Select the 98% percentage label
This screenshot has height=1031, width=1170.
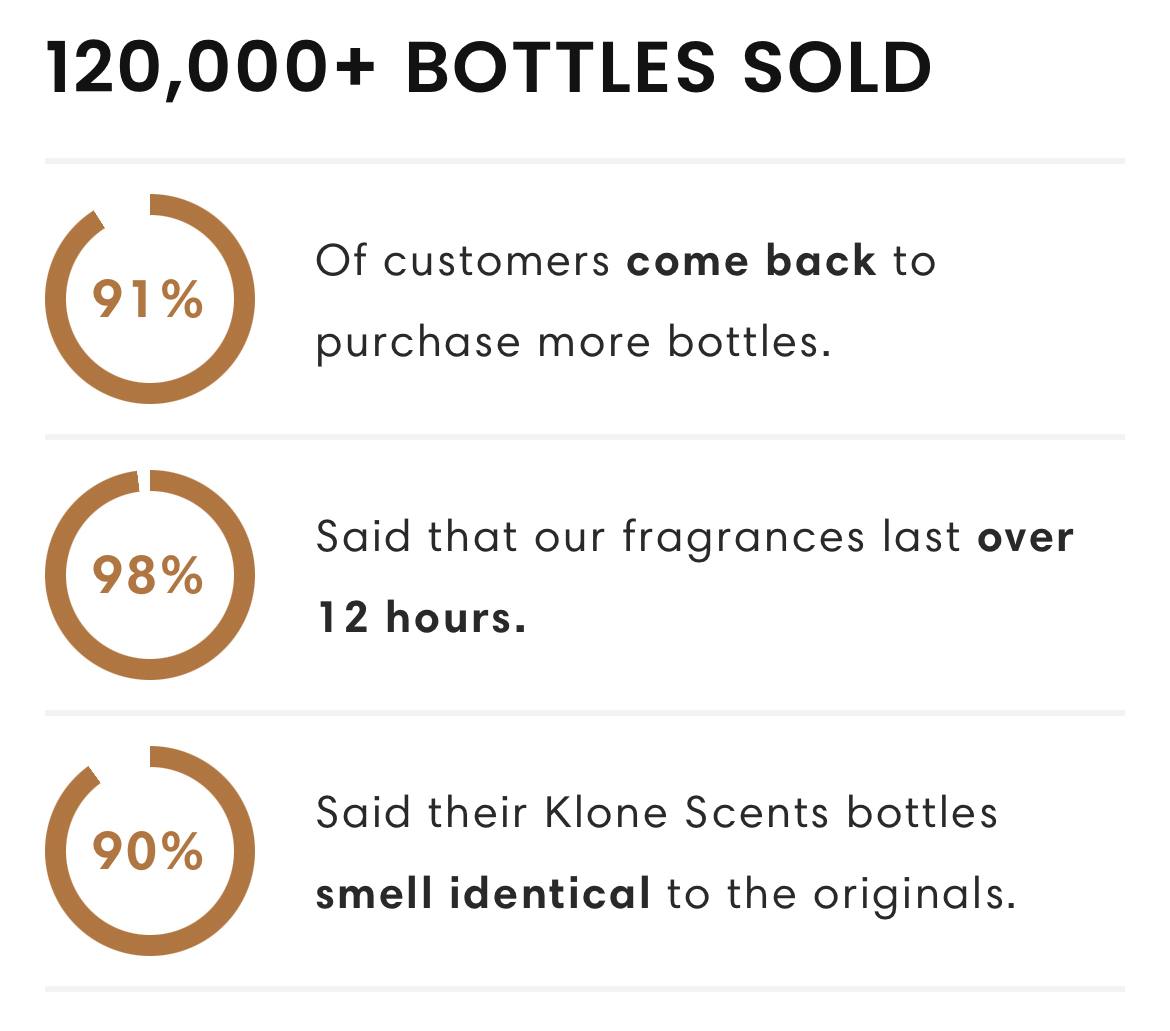click(148, 575)
